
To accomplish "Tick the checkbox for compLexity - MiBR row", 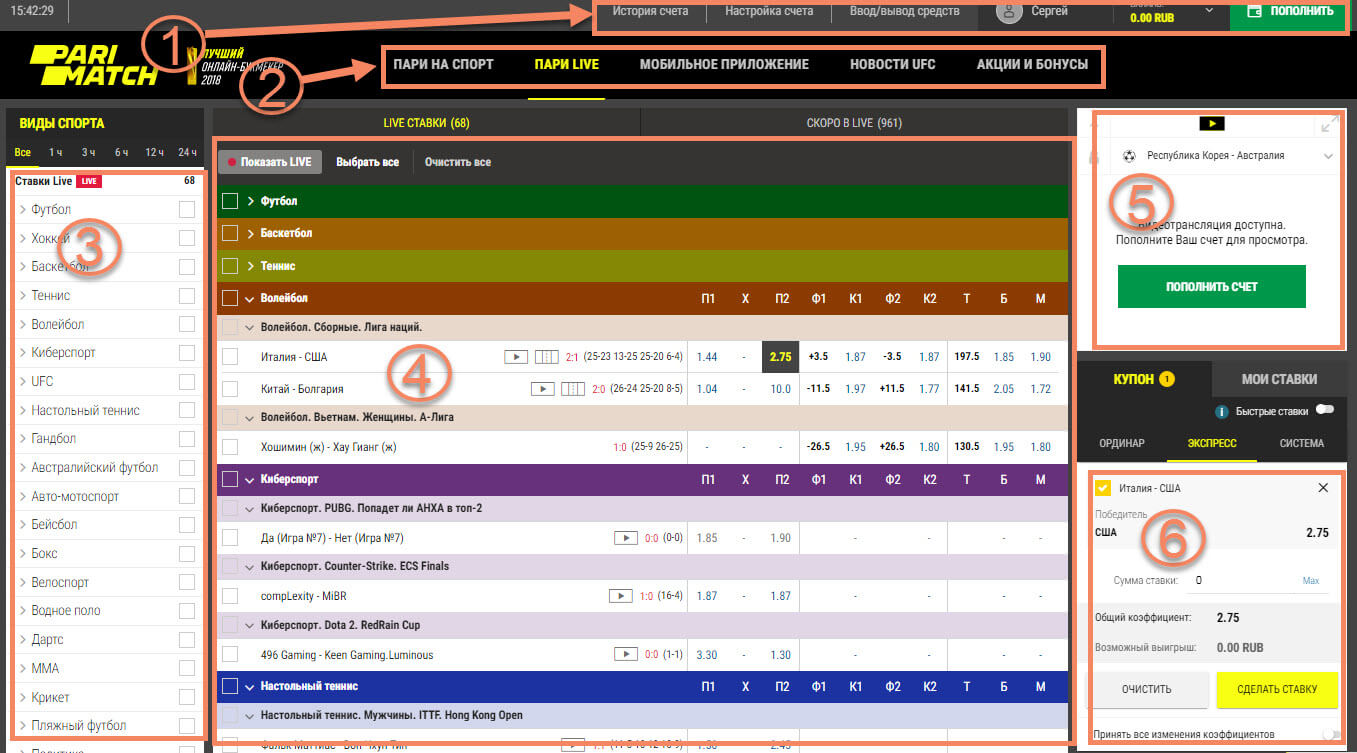I will click(230, 596).
